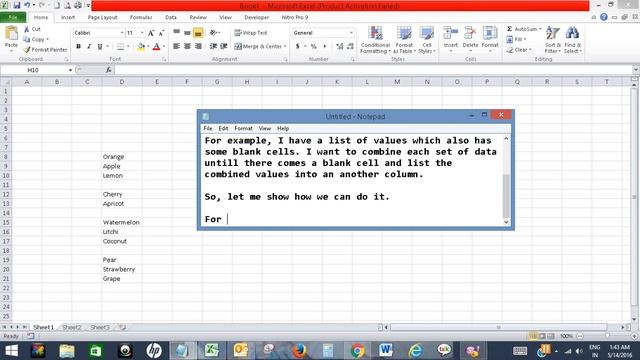The image size is (640, 360).
Task: Click the Insert Worksheet icon after Sheet3
Action: 122,327
